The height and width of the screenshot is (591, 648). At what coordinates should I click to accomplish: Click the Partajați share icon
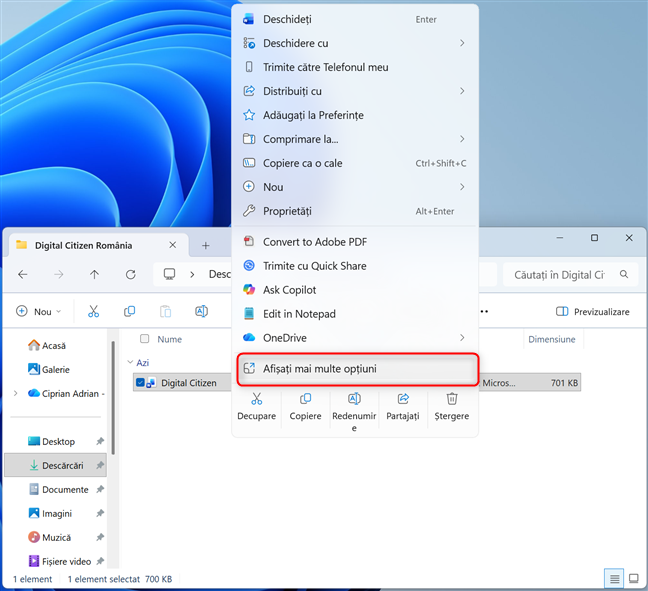pyautogui.click(x=403, y=399)
